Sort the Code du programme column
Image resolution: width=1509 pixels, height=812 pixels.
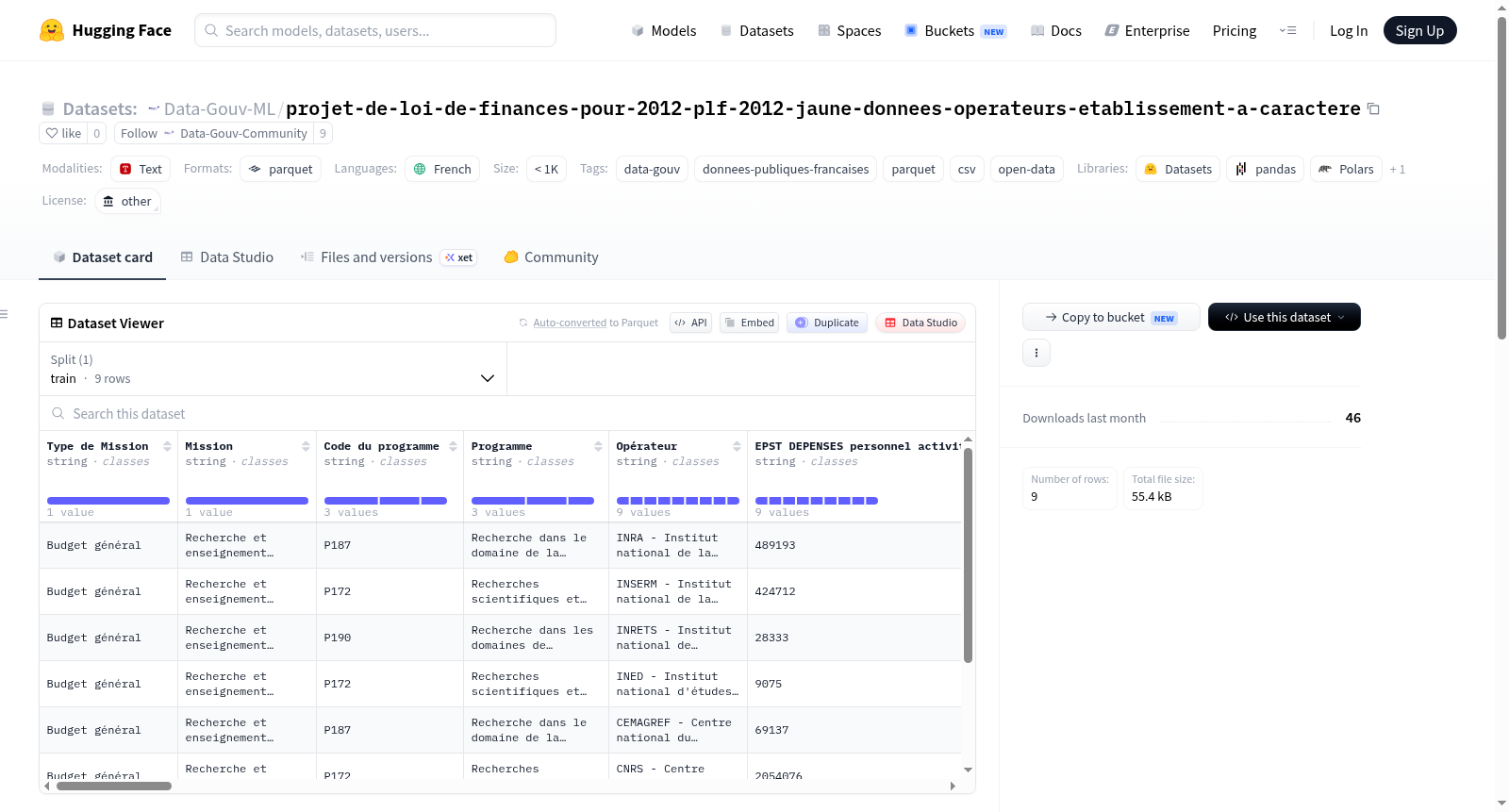click(x=453, y=446)
